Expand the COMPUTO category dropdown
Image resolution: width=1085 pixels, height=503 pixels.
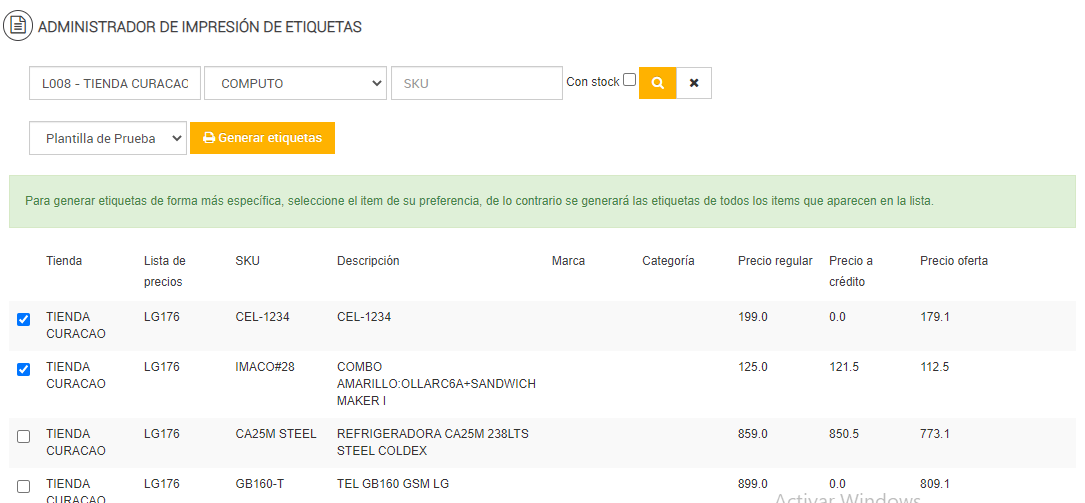click(295, 84)
